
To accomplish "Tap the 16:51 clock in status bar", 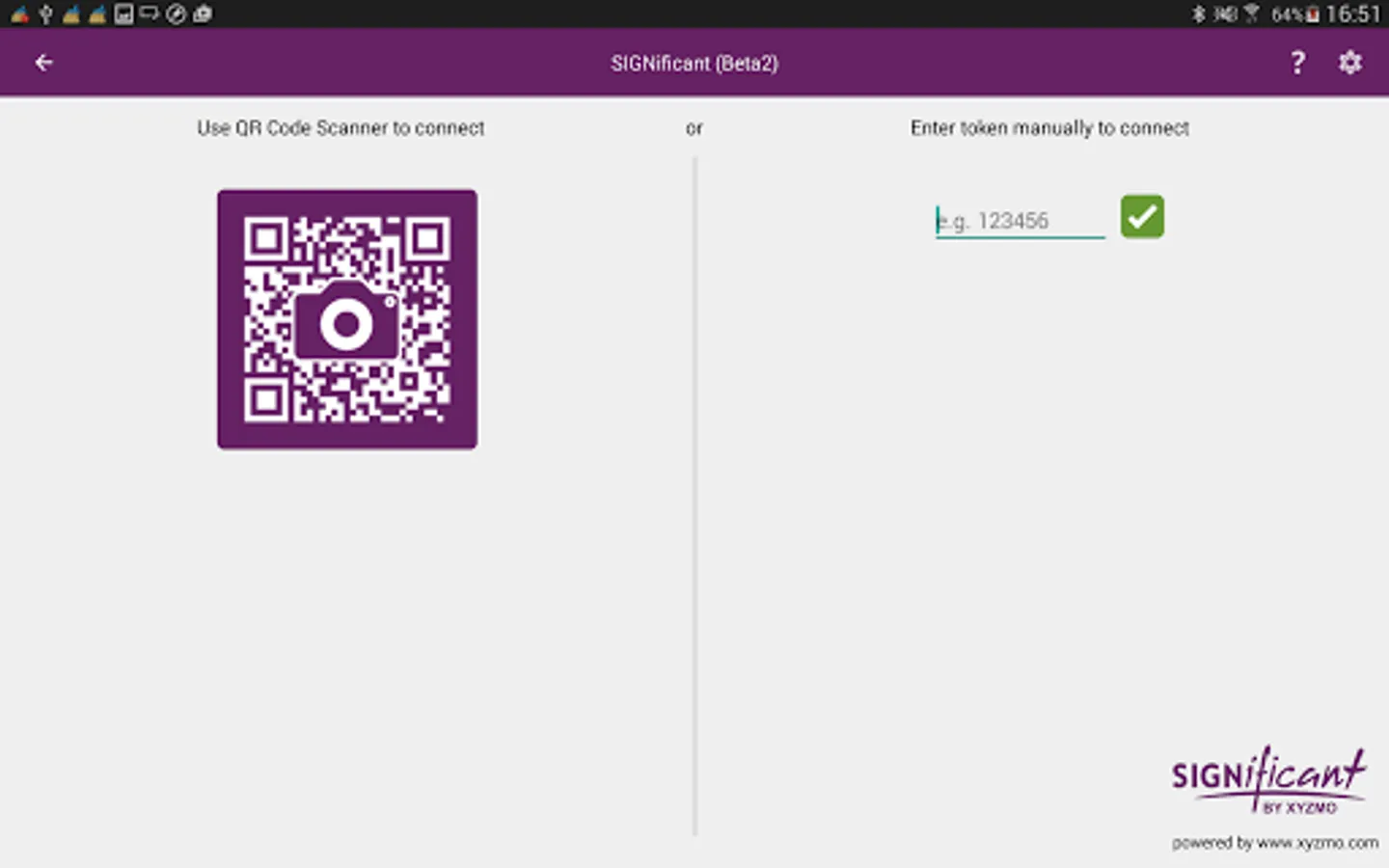I will 1353,14.
